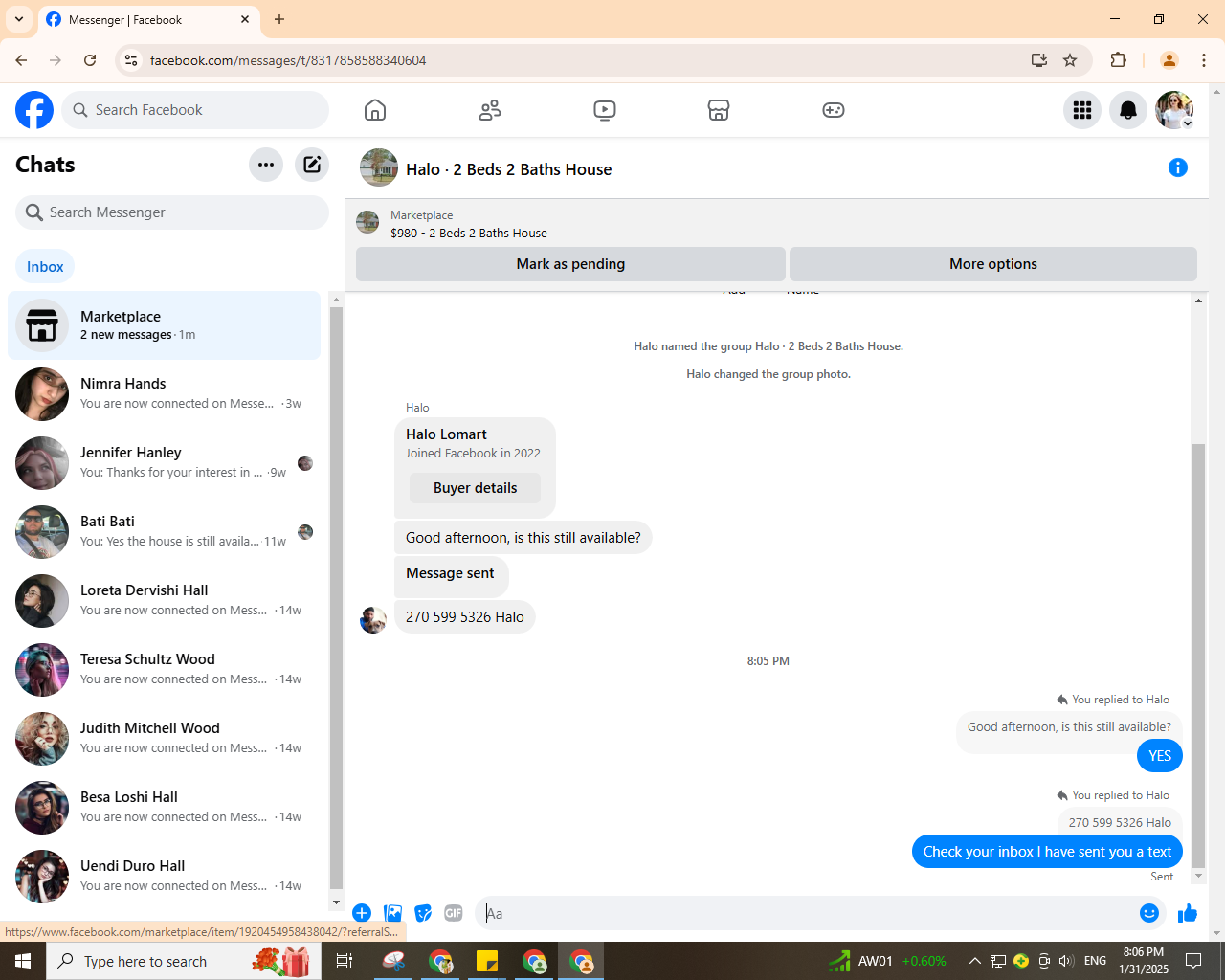
Task: Click More options button
Action: [993, 264]
